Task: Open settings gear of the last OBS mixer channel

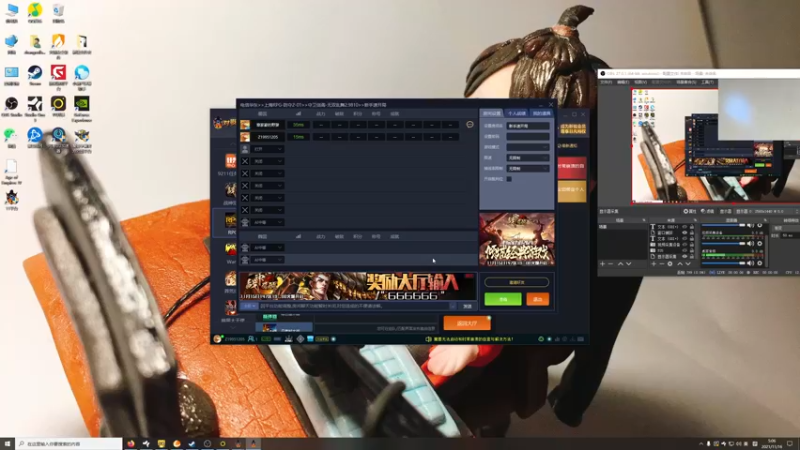Action: coord(760,263)
